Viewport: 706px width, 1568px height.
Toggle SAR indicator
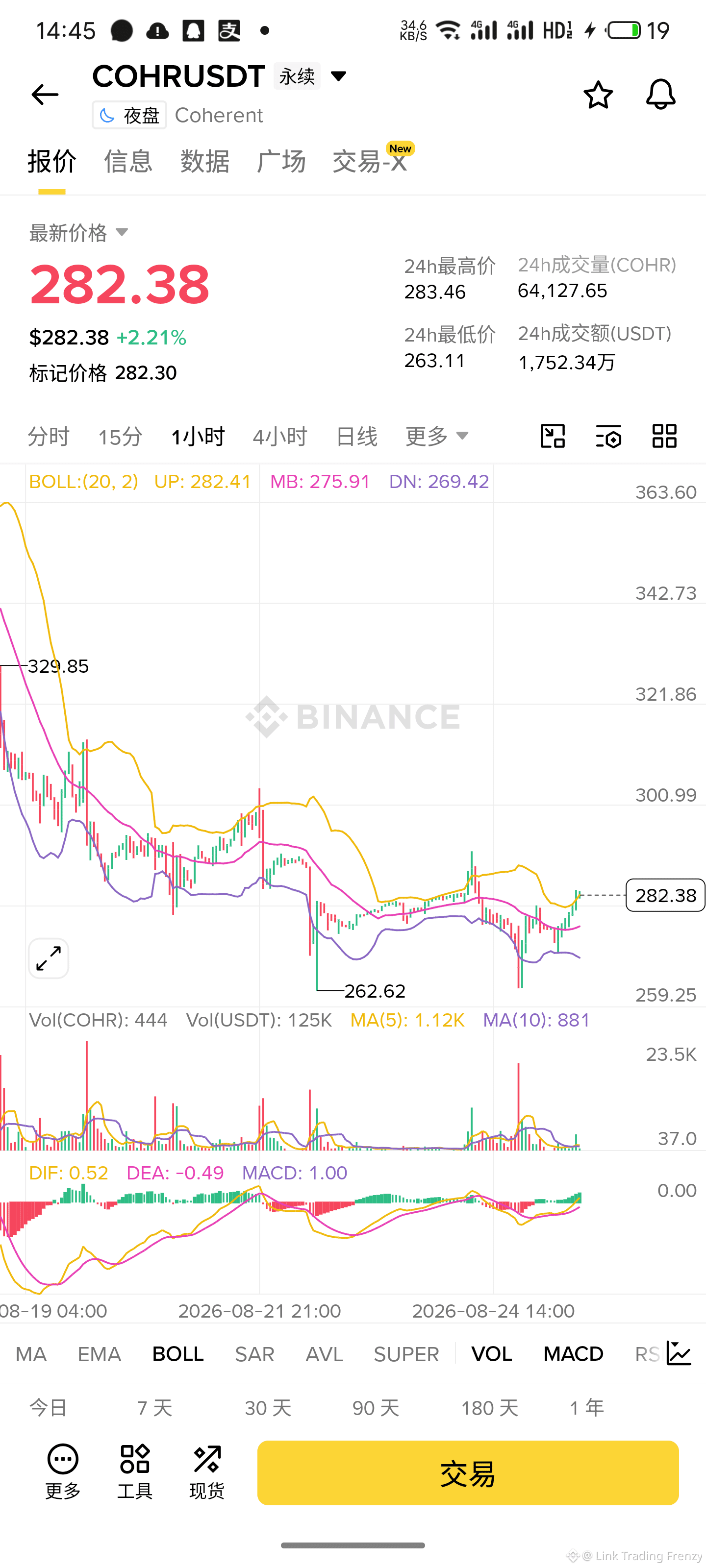click(x=254, y=1354)
